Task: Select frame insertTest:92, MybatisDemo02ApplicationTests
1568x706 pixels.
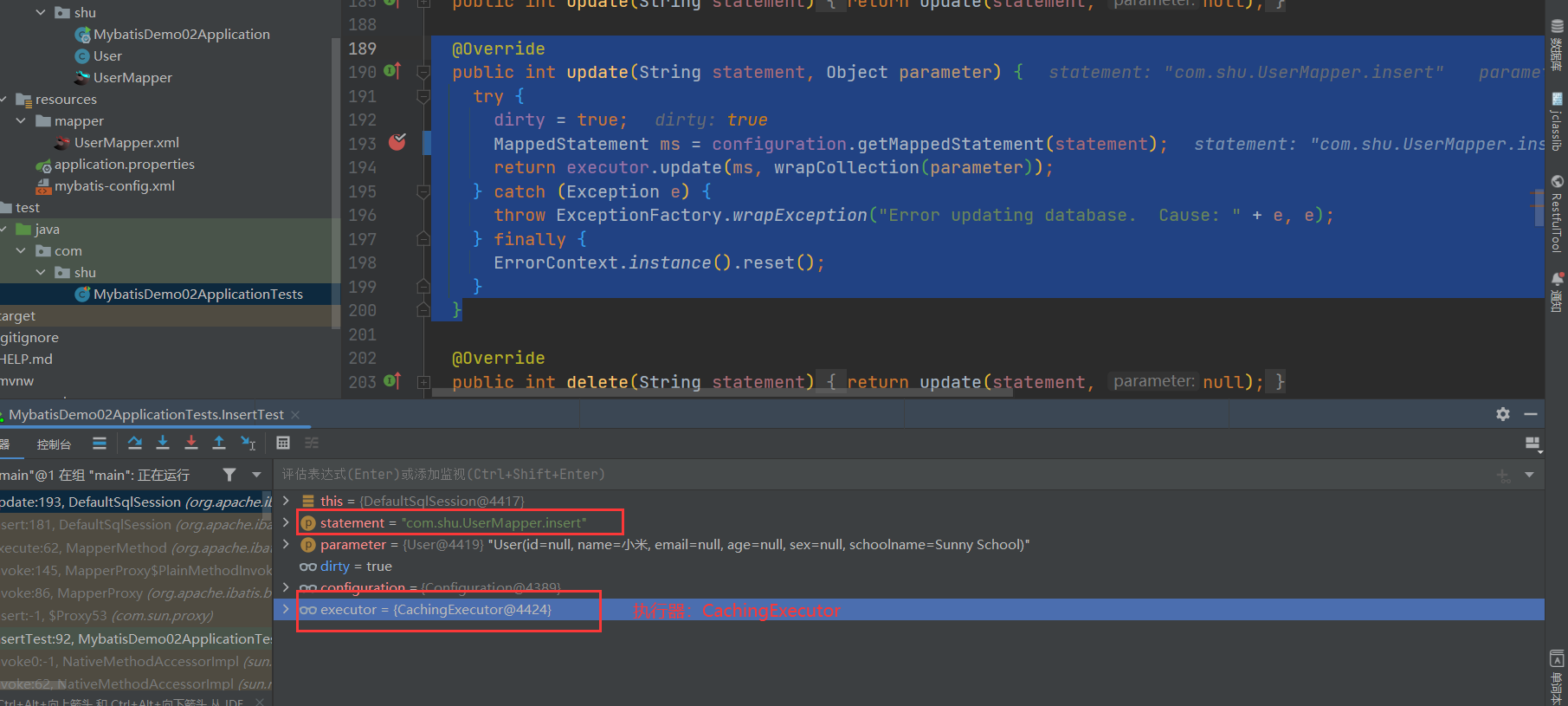Action: point(136,638)
